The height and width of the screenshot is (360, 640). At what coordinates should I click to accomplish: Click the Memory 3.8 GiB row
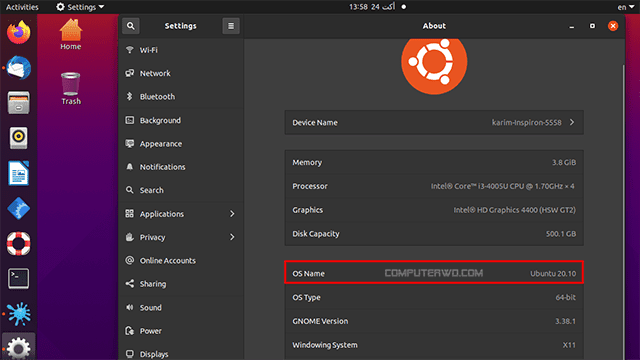click(x=434, y=162)
